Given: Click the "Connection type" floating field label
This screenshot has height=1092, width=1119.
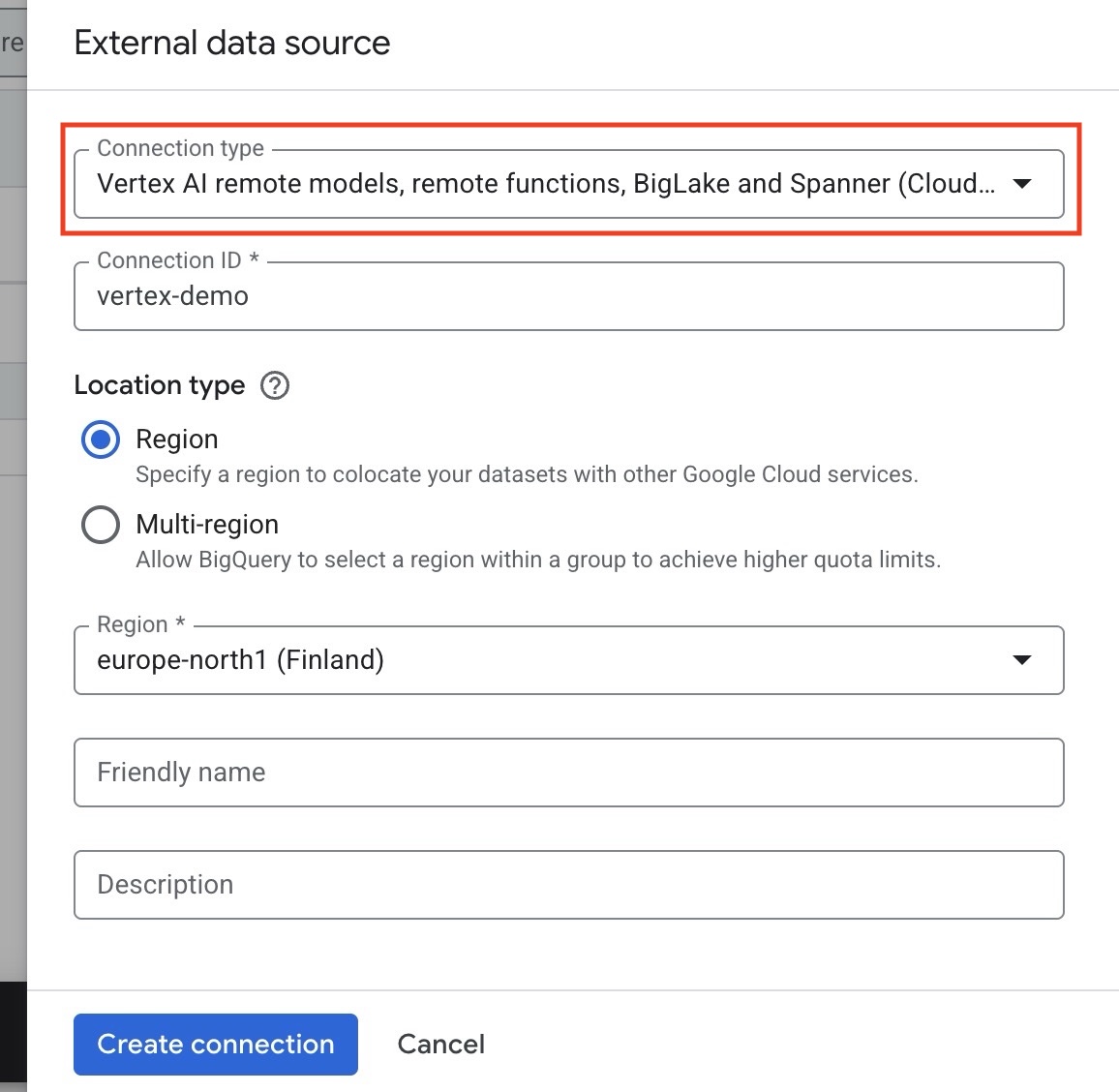Looking at the screenshot, I should [181, 148].
